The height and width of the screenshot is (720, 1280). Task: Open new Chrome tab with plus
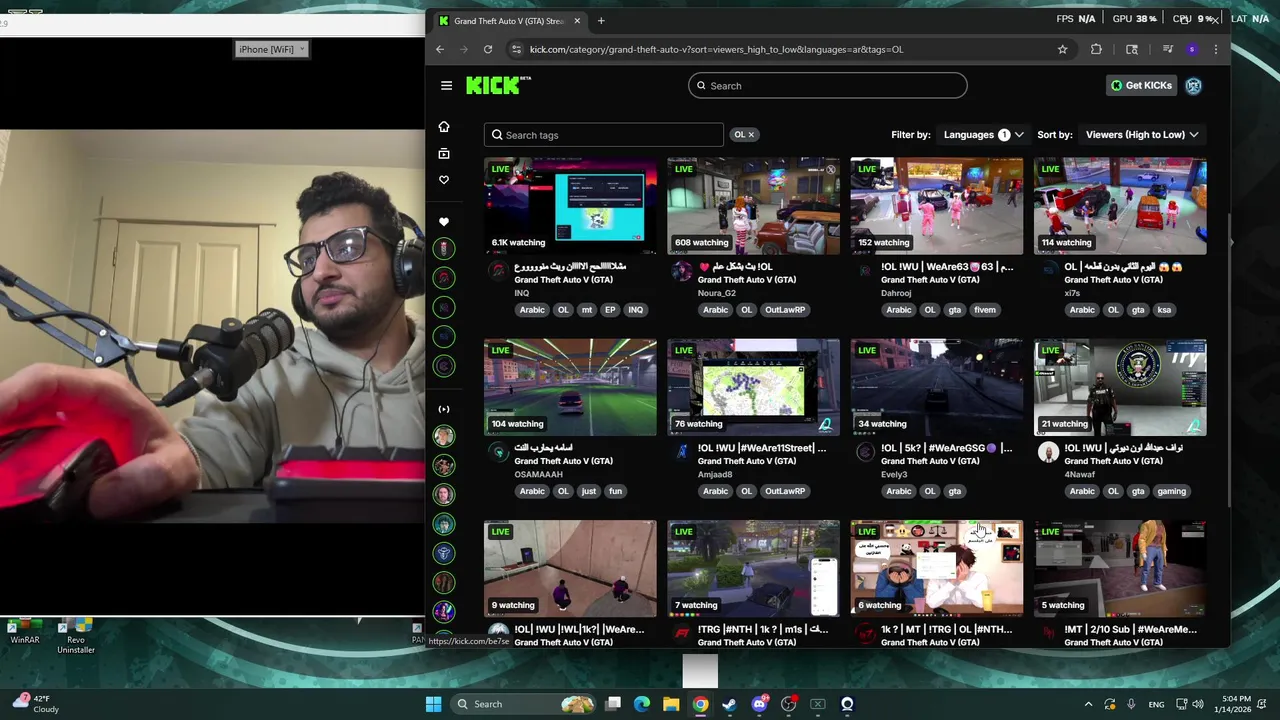click(x=601, y=20)
